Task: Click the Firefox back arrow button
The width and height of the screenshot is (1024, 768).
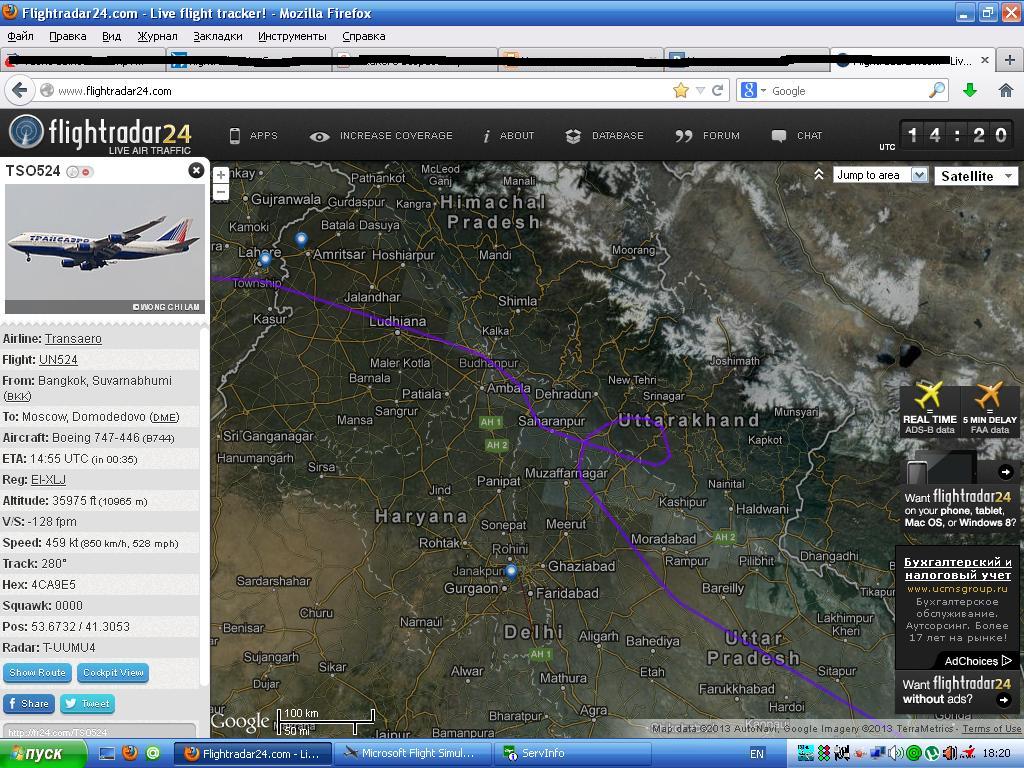Action: (x=19, y=90)
